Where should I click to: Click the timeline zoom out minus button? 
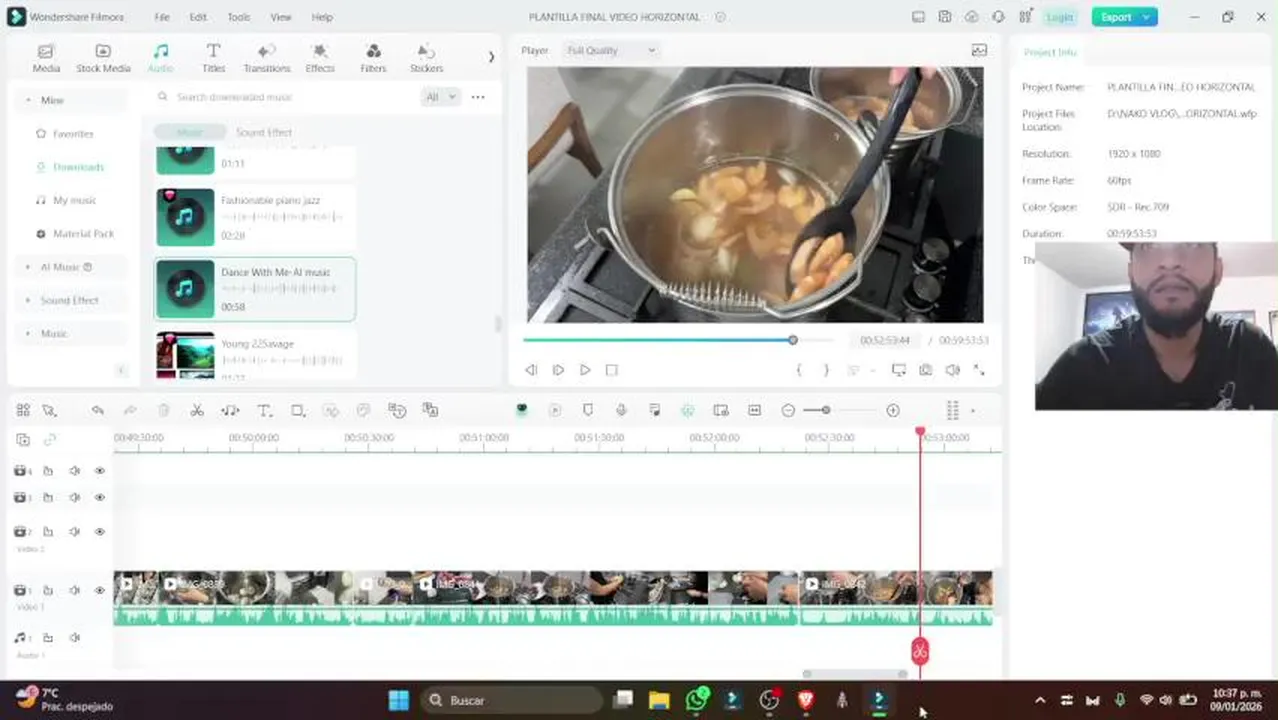(x=788, y=410)
